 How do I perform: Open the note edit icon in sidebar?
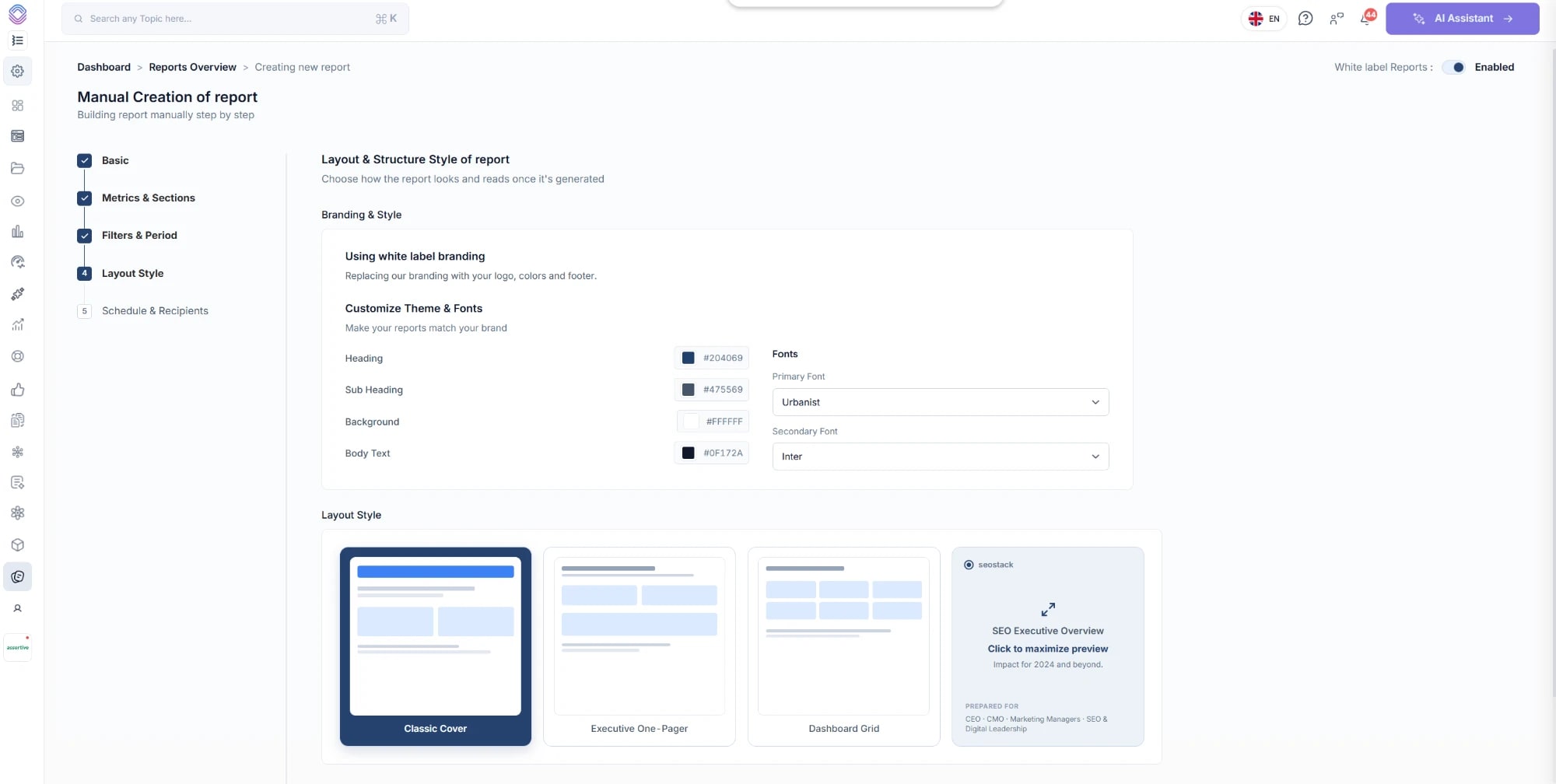(x=17, y=482)
